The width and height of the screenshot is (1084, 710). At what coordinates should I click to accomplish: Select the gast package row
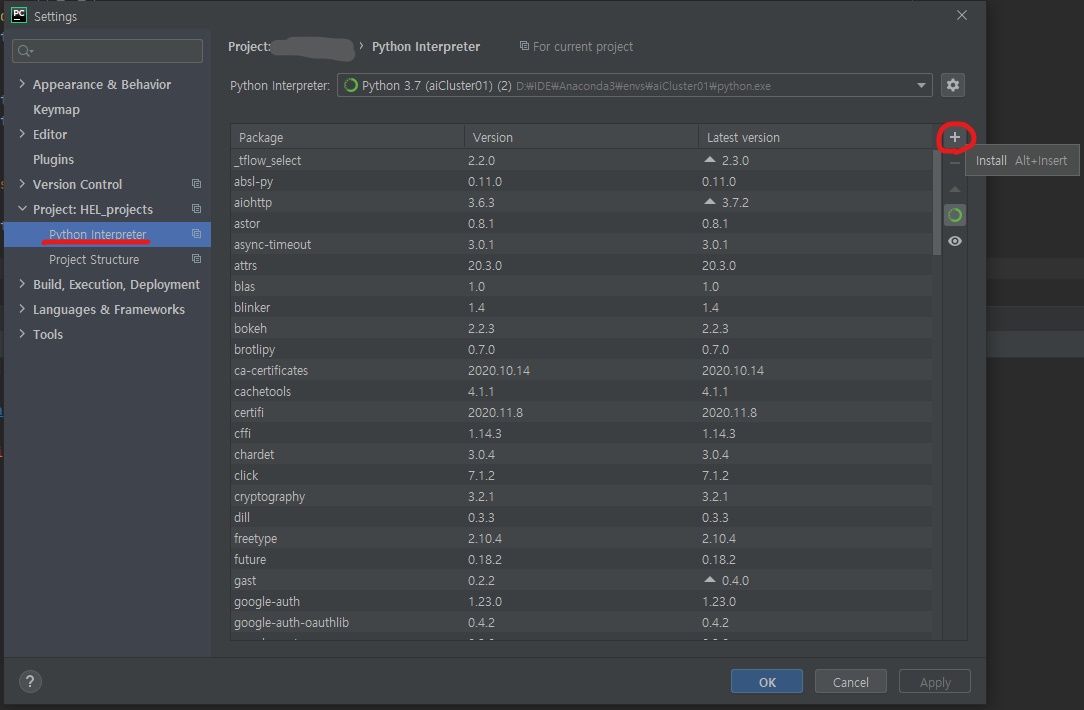(581, 581)
